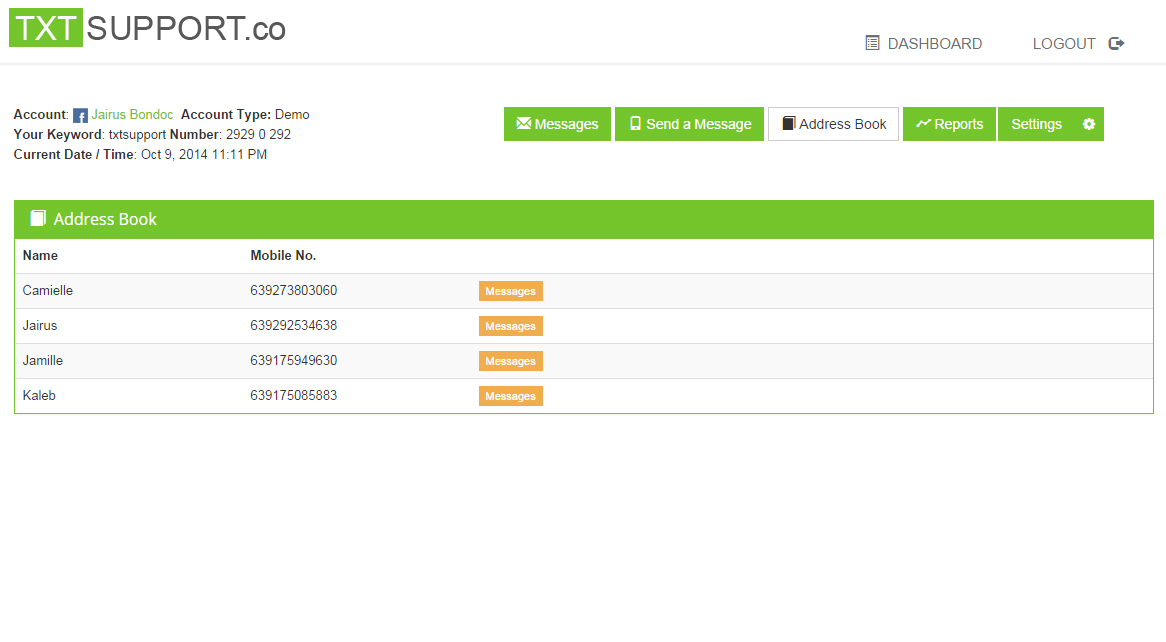Click the gear icon next to Settings
The height and width of the screenshot is (642, 1166).
(1089, 124)
